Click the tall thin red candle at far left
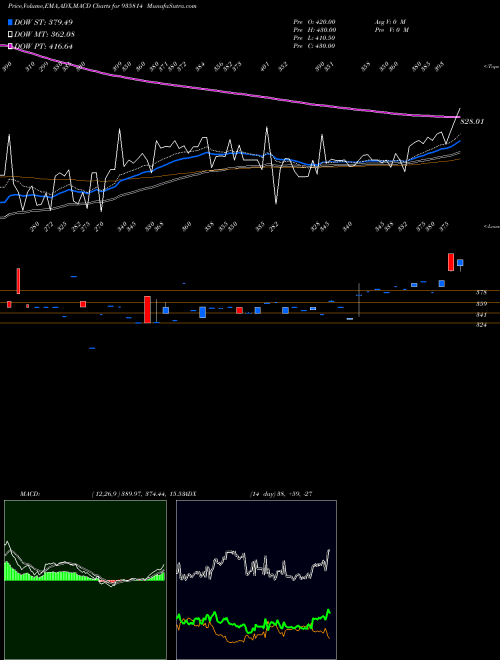 tap(18, 281)
